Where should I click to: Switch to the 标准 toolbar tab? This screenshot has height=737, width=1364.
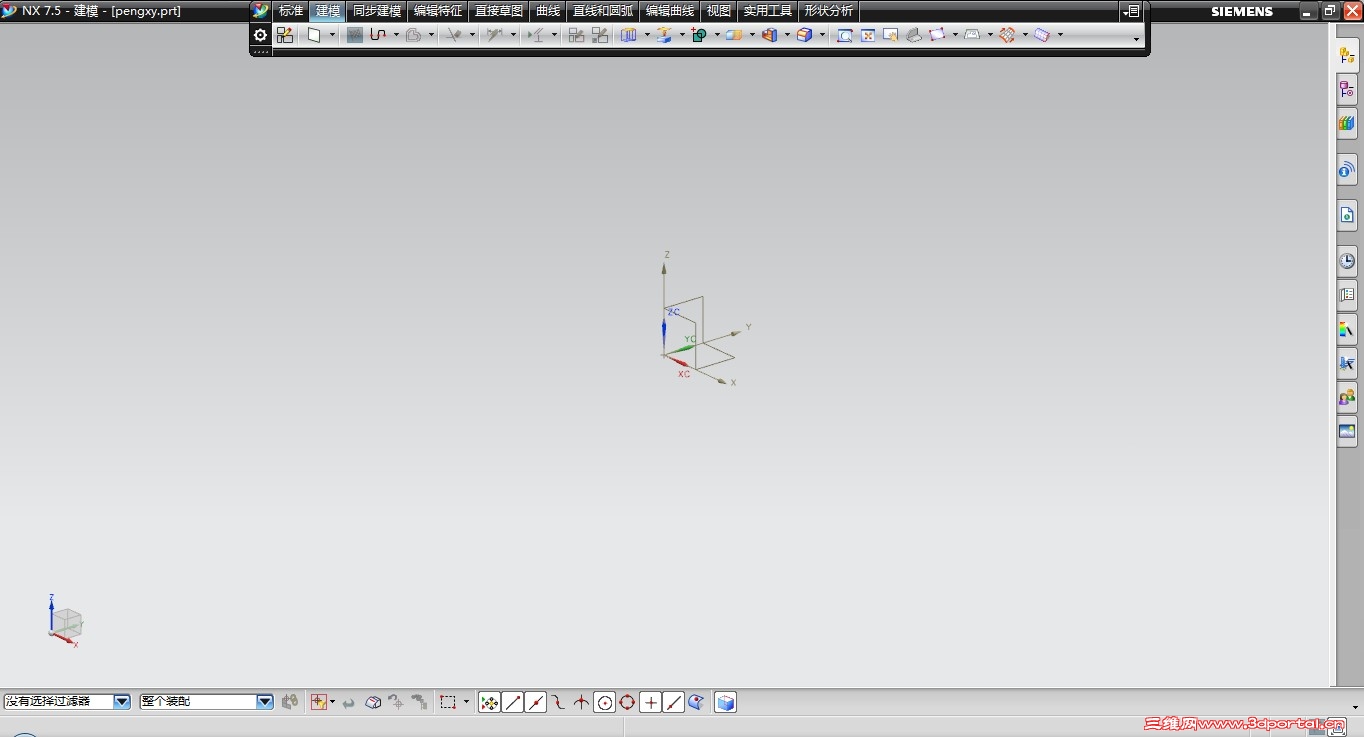[290, 11]
